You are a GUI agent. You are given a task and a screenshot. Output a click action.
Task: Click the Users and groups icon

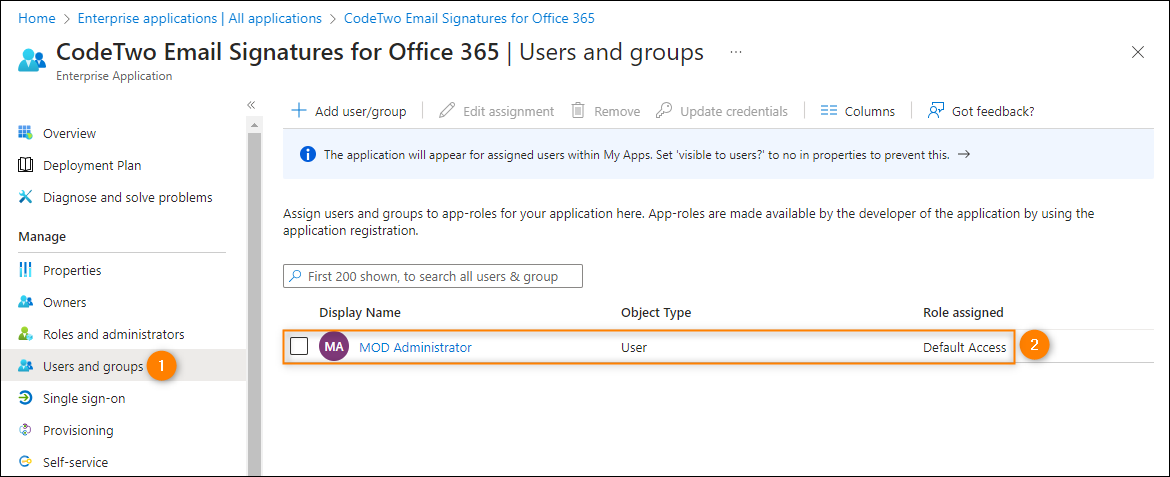click(25, 366)
